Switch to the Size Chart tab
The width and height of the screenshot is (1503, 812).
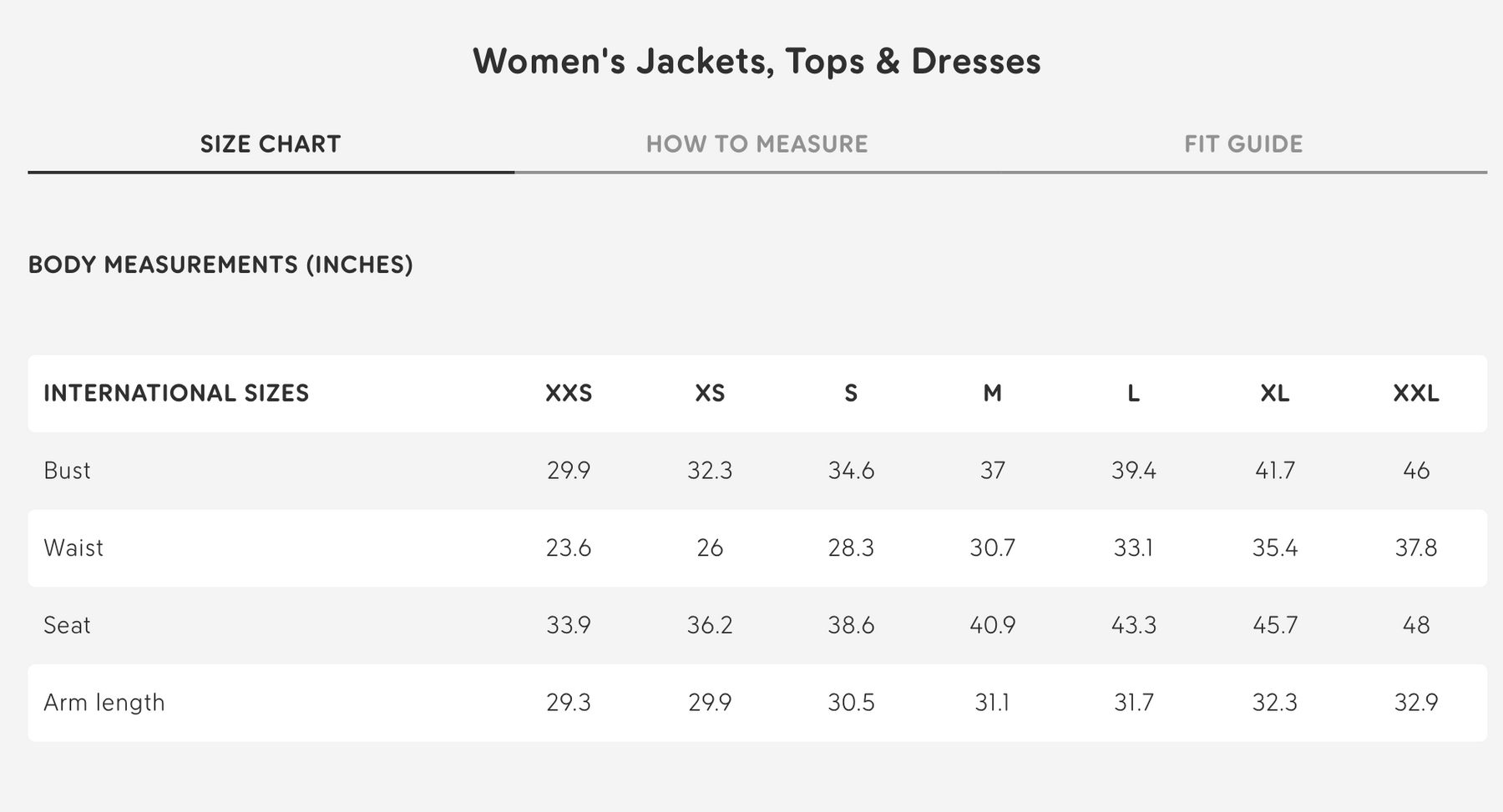[x=271, y=144]
